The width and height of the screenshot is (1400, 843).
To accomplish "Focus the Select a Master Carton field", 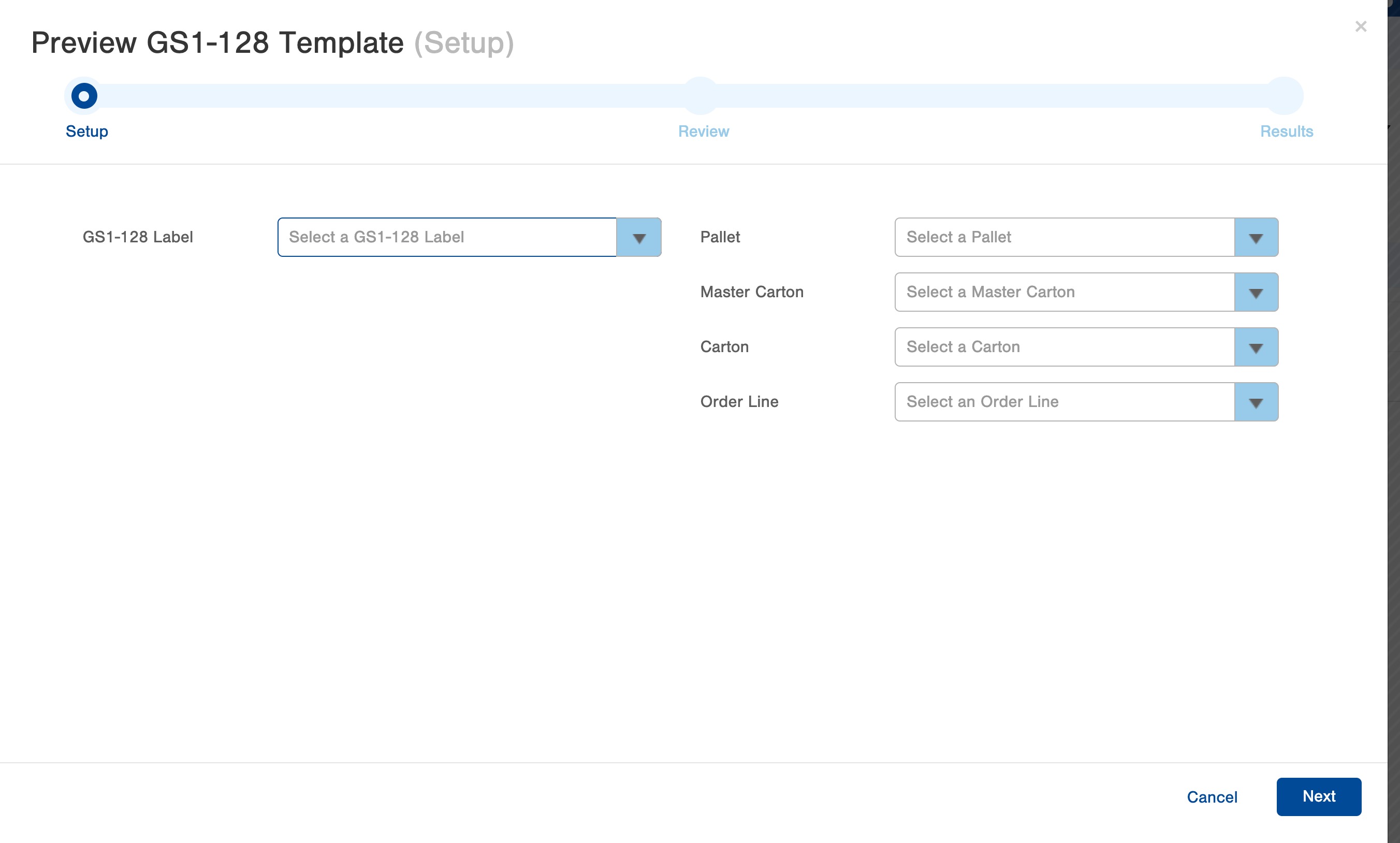I will tap(1064, 293).
